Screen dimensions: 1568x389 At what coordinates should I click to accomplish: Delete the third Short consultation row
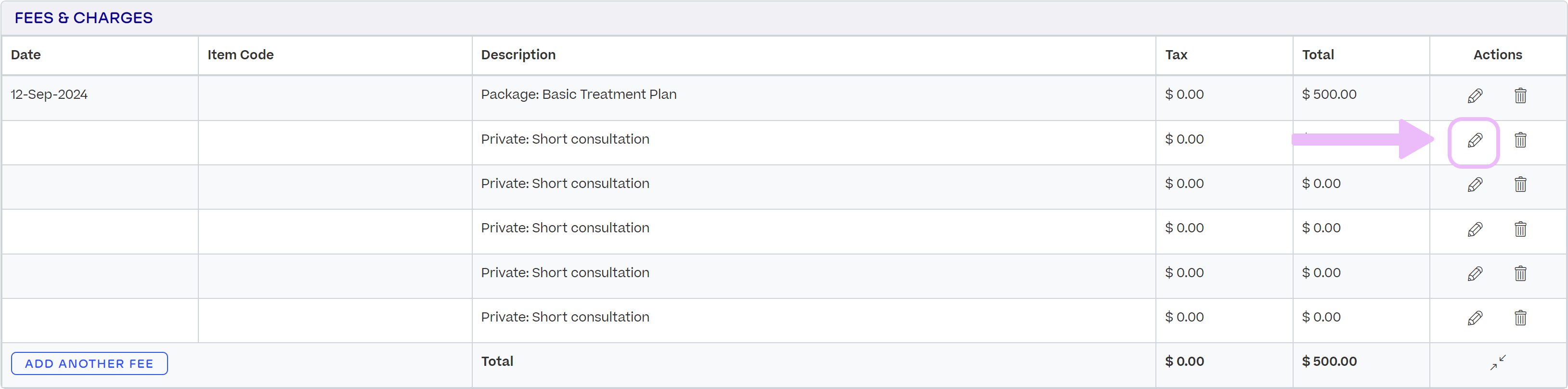coord(1520,229)
